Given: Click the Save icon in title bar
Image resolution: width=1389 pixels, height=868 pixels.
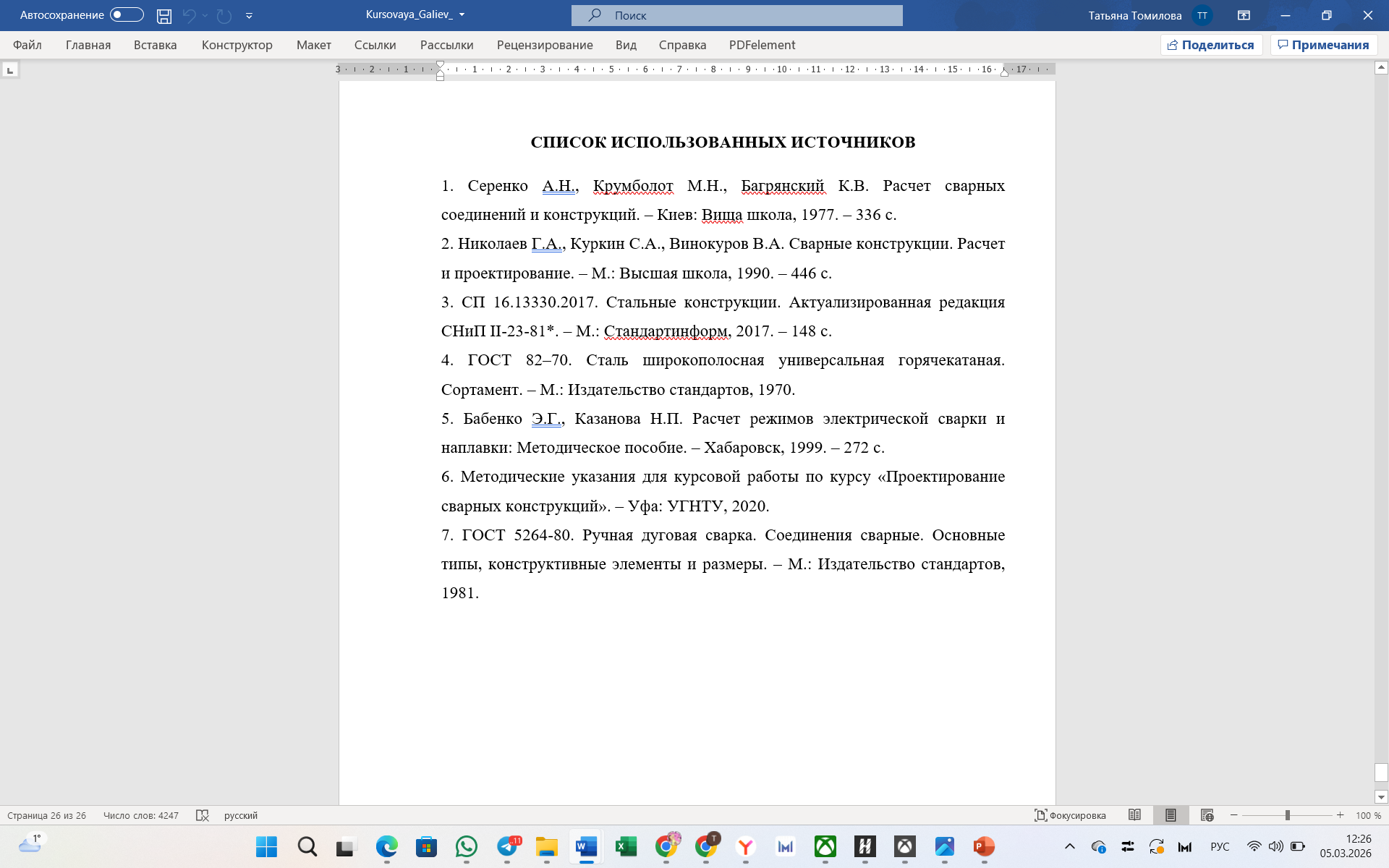Looking at the screenshot, I should [164, 15].
